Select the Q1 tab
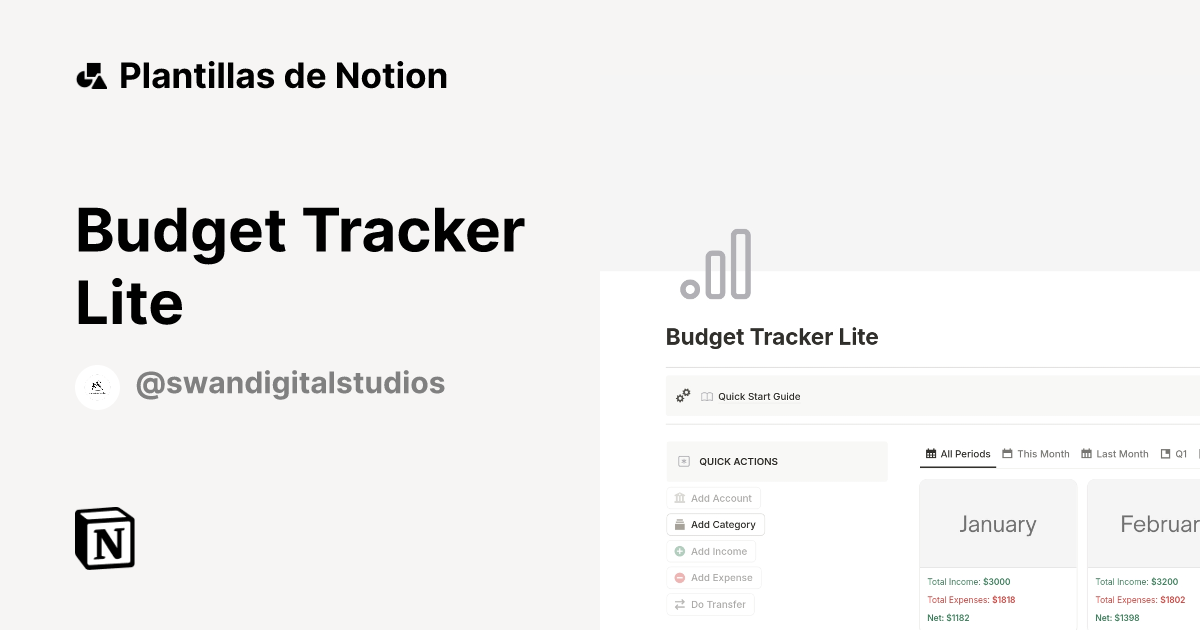Image resolution: width=1200 pixels, height=630 pixels. click(x=1177, y=453)
